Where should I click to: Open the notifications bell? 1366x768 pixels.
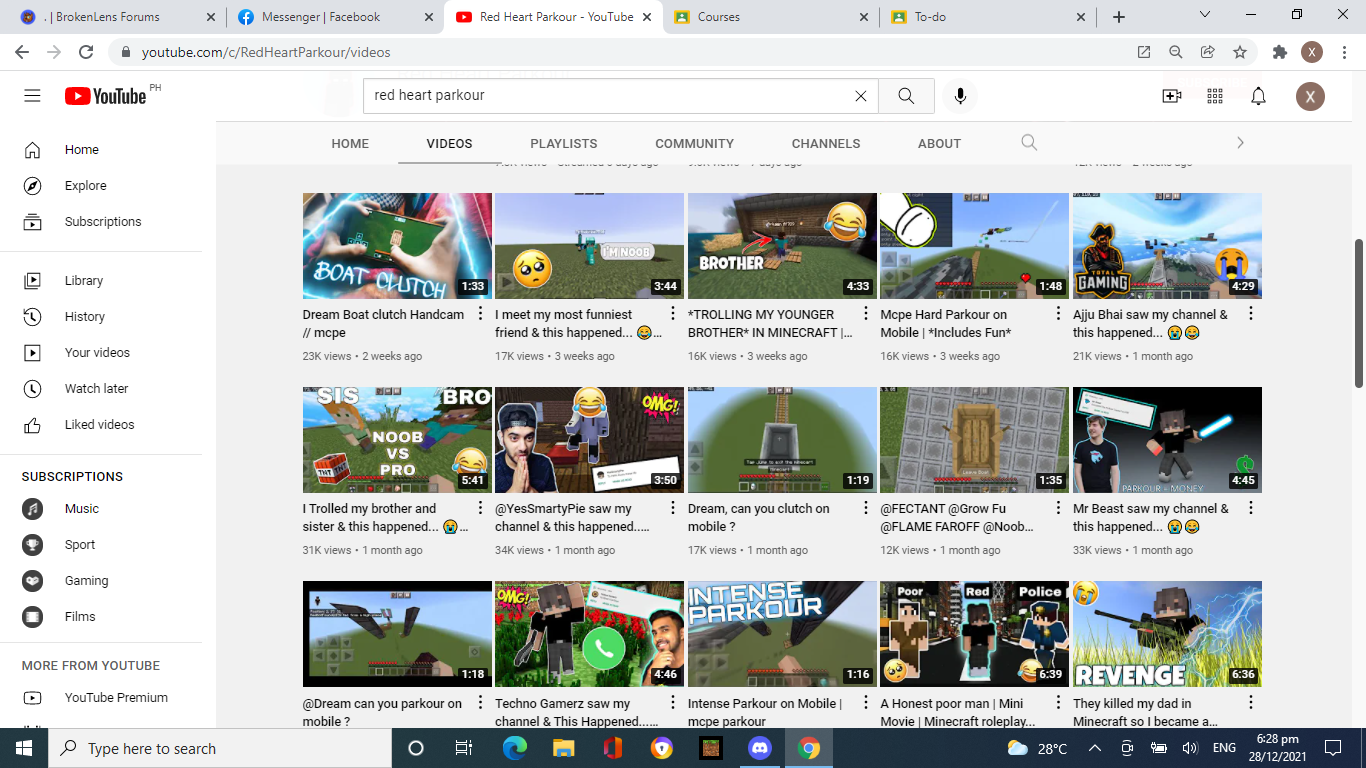tap(1259, 96)
